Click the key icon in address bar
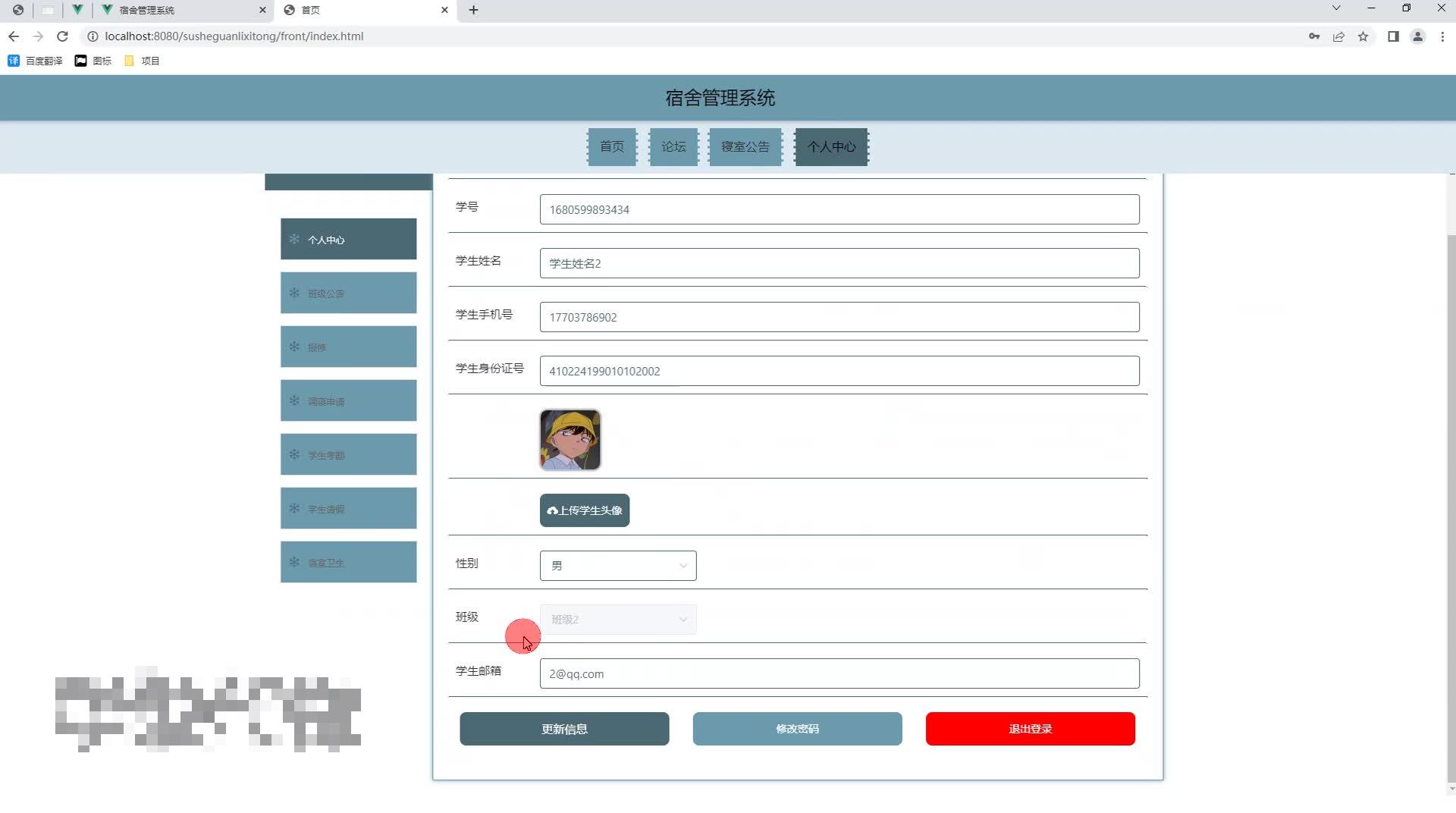Viewport: 1456px width, 813px height. (x=1314, y=36)
